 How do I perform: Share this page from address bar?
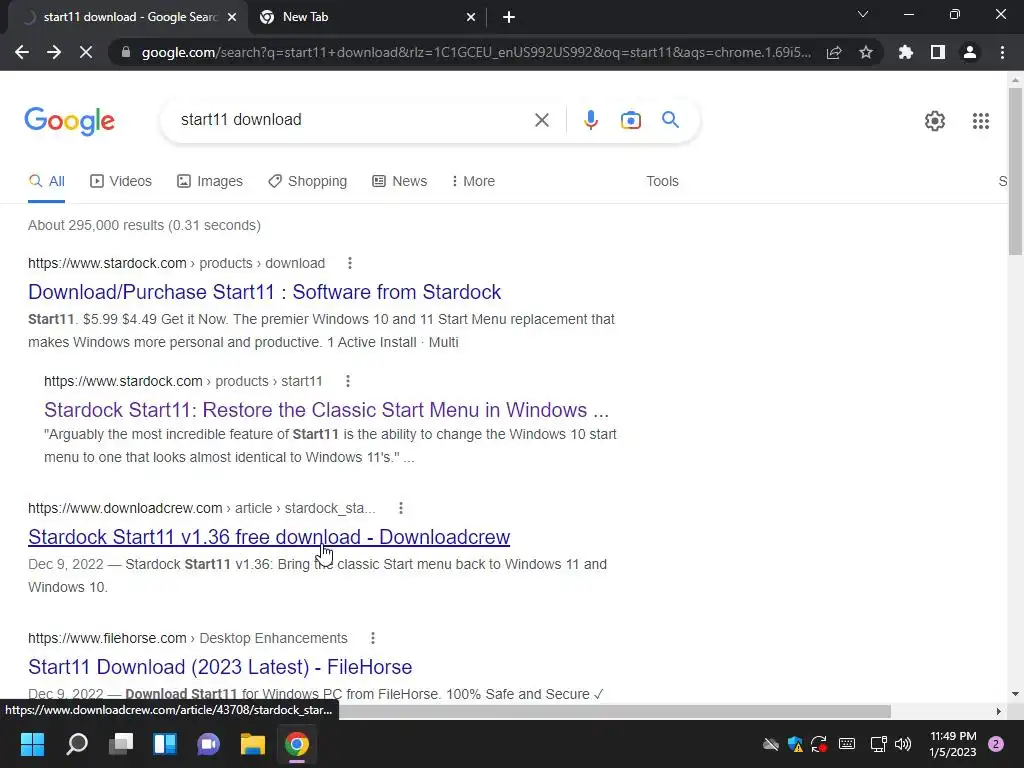coord(834,52)
